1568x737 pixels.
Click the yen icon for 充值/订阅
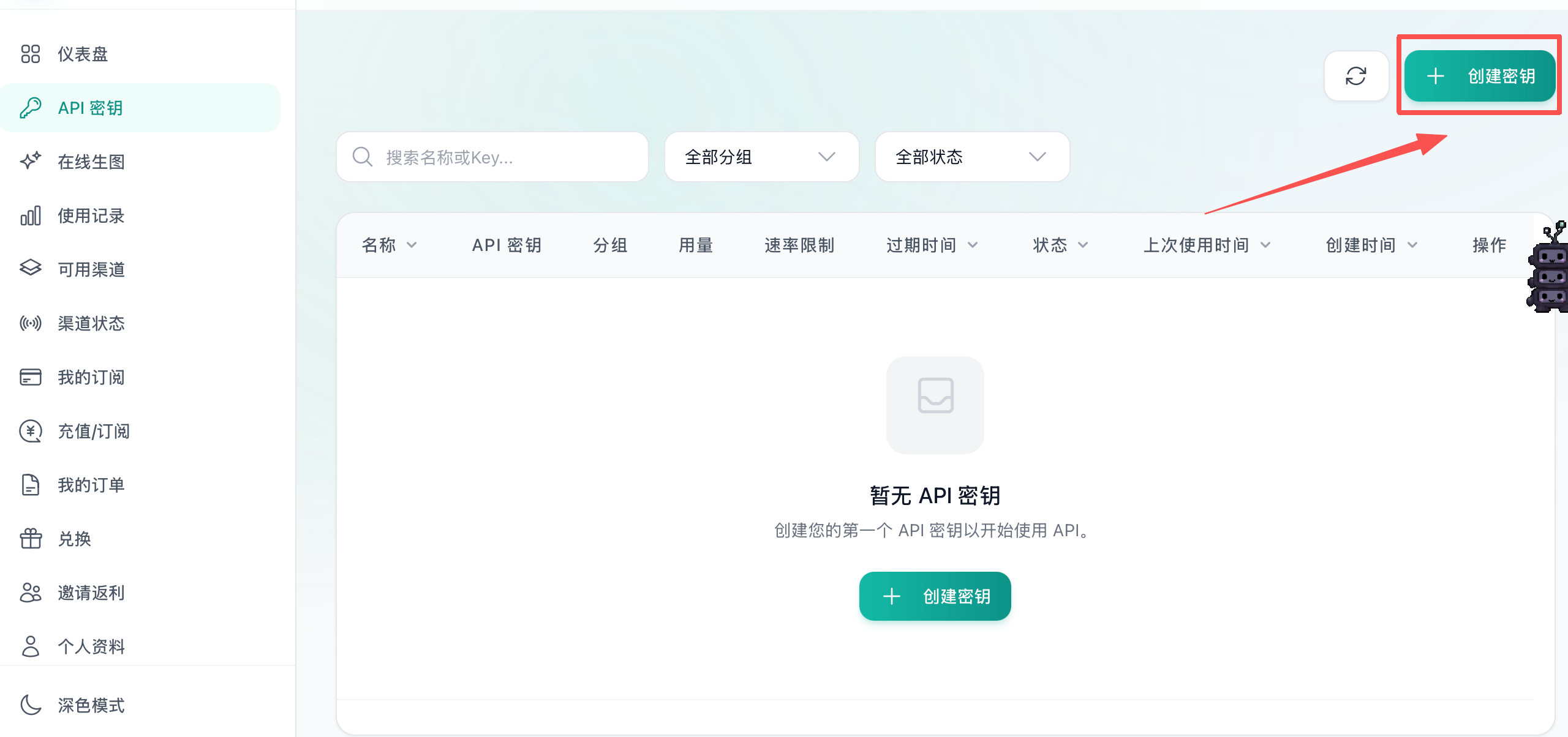(x=30, y=431)
